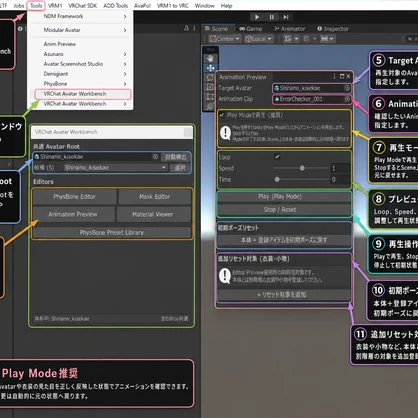Click the 選択 button beside candidates dropdown
Viewport: 418px width, 418px height.
tap(180, 168)
